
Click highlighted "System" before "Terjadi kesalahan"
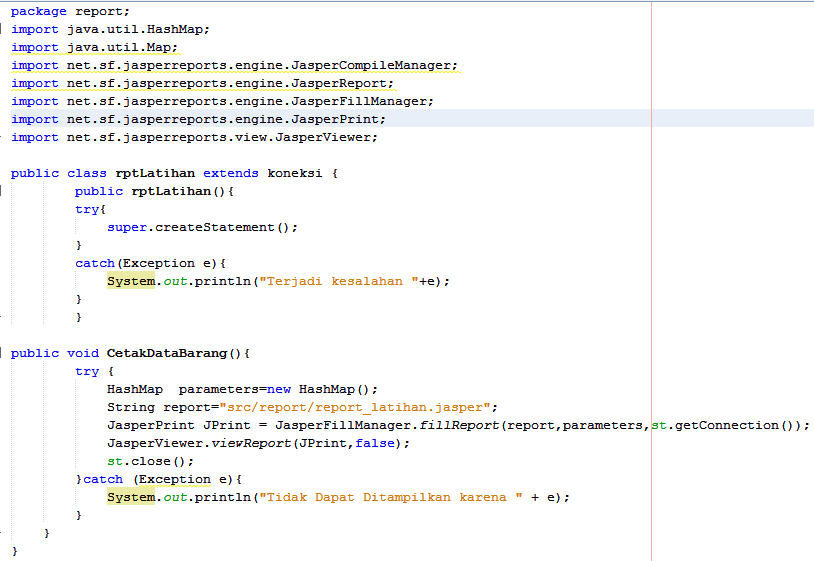(131, 281)
